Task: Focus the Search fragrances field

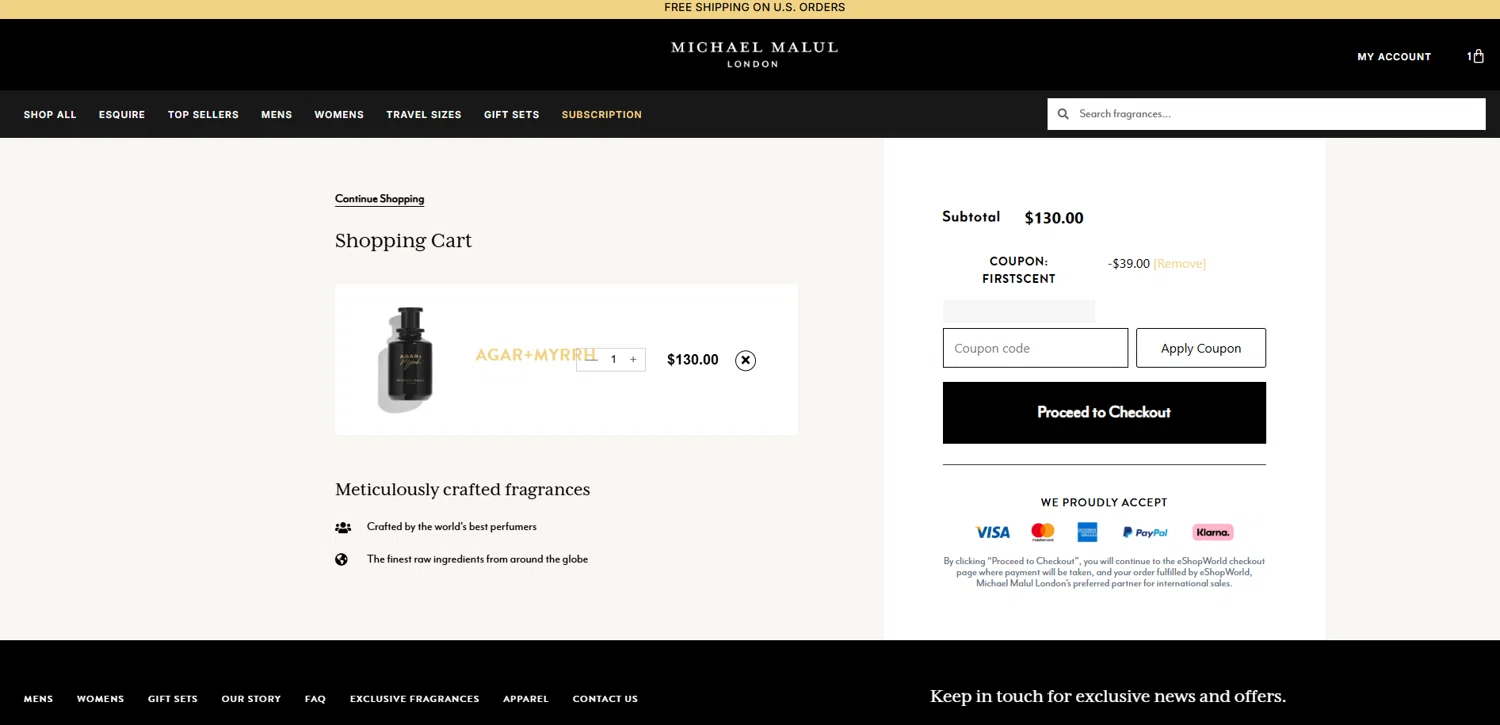Action: point(1266,114)
